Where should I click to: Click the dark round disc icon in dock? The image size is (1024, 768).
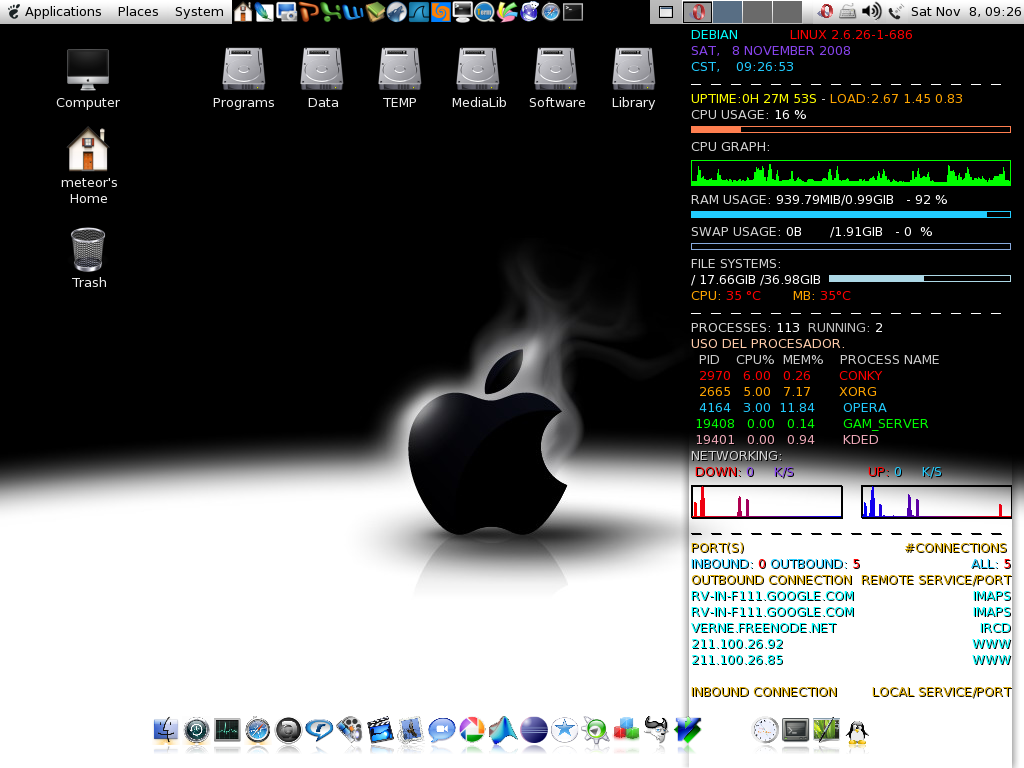pyautogui.click(x=288, y=730)
